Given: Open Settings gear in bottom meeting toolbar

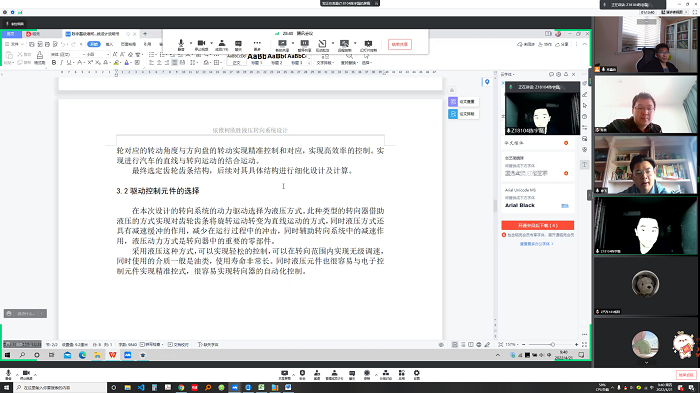Looking at the screenshot, I should click(x=417, y=373).
